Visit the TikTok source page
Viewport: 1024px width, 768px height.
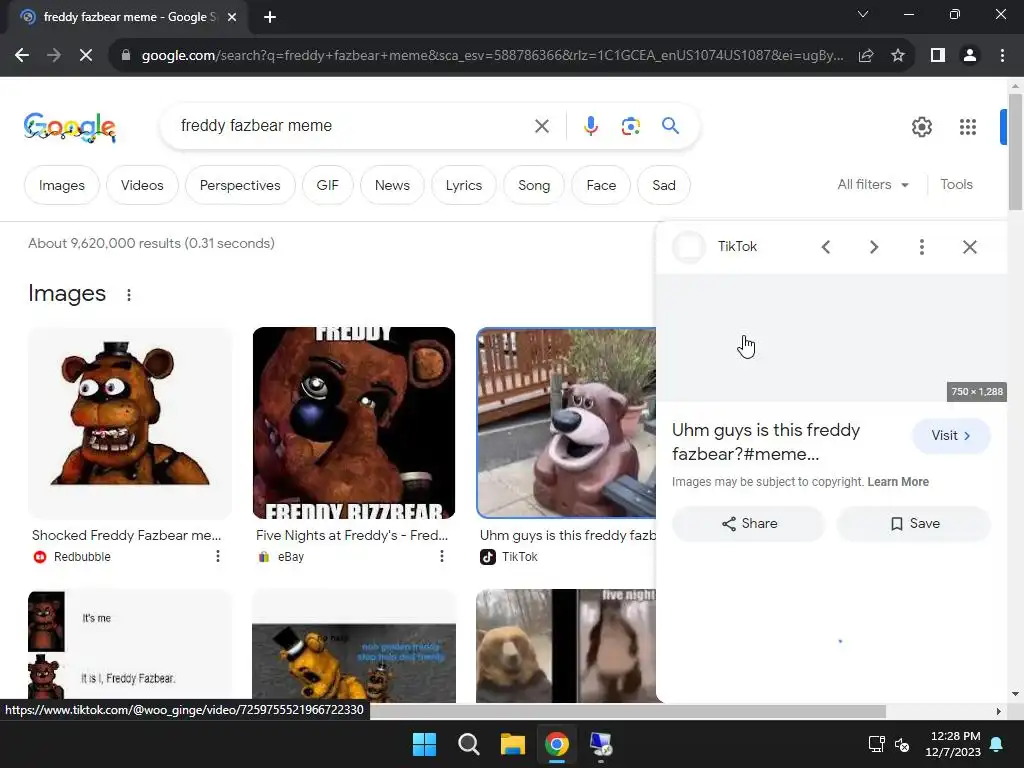click(951, 436)
